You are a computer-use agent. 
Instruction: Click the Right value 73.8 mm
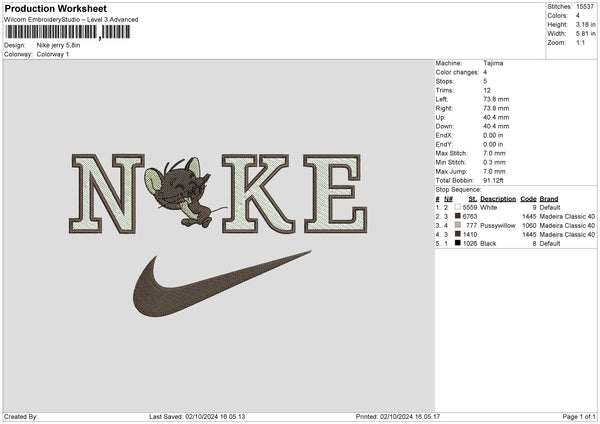496,108
